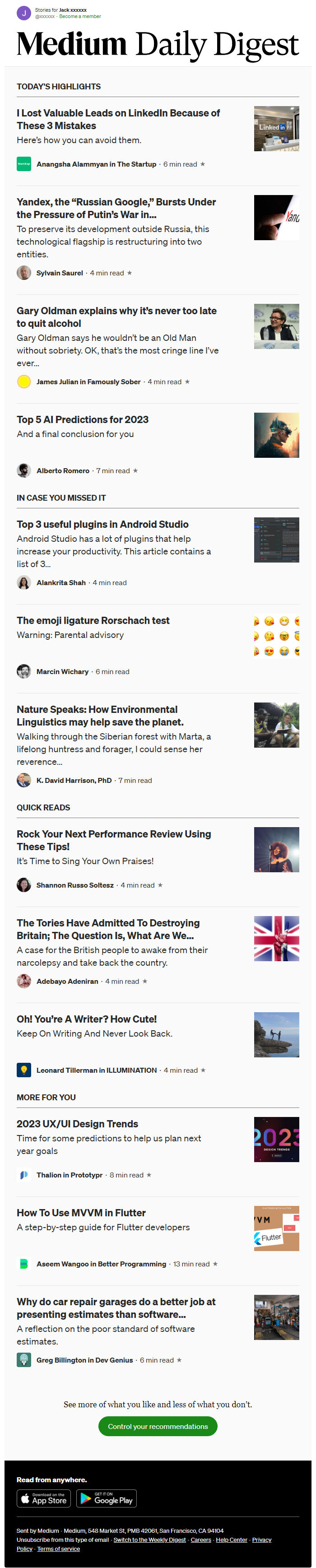The image size is (316, 1568).
Task: Open The Startup publication icon
Action: point(24,164)
